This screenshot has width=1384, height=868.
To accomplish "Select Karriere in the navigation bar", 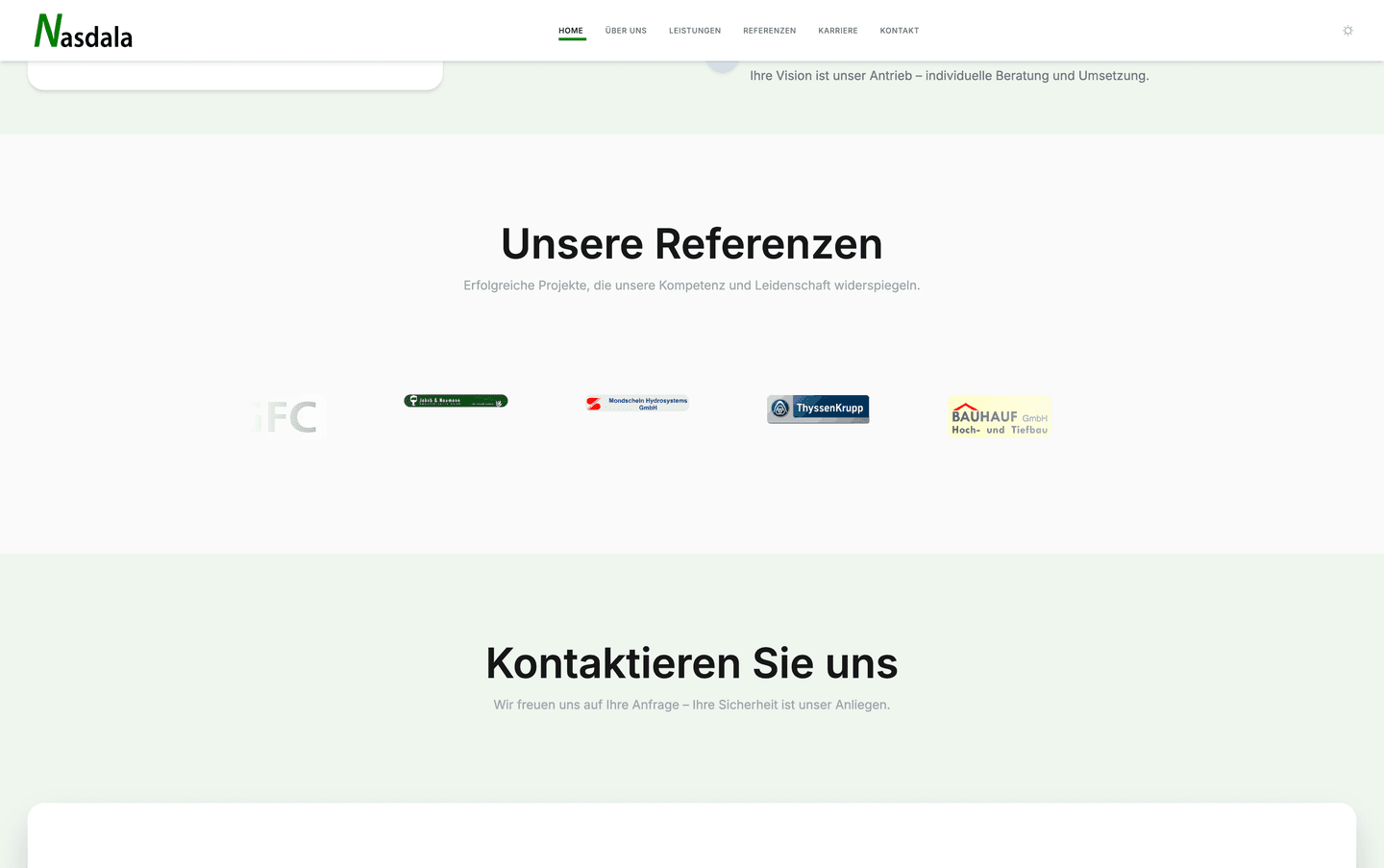I will point(838,31).
